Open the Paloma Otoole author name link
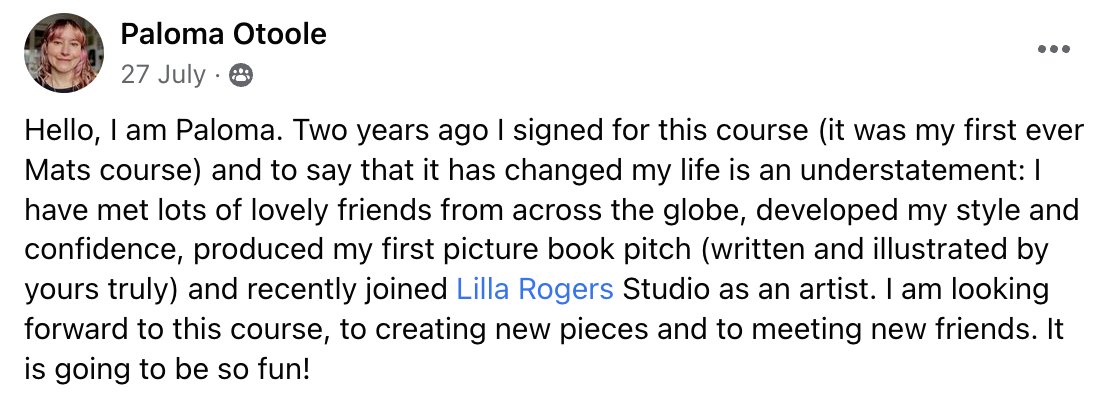Screen dimensions: 1114x400 223,35
